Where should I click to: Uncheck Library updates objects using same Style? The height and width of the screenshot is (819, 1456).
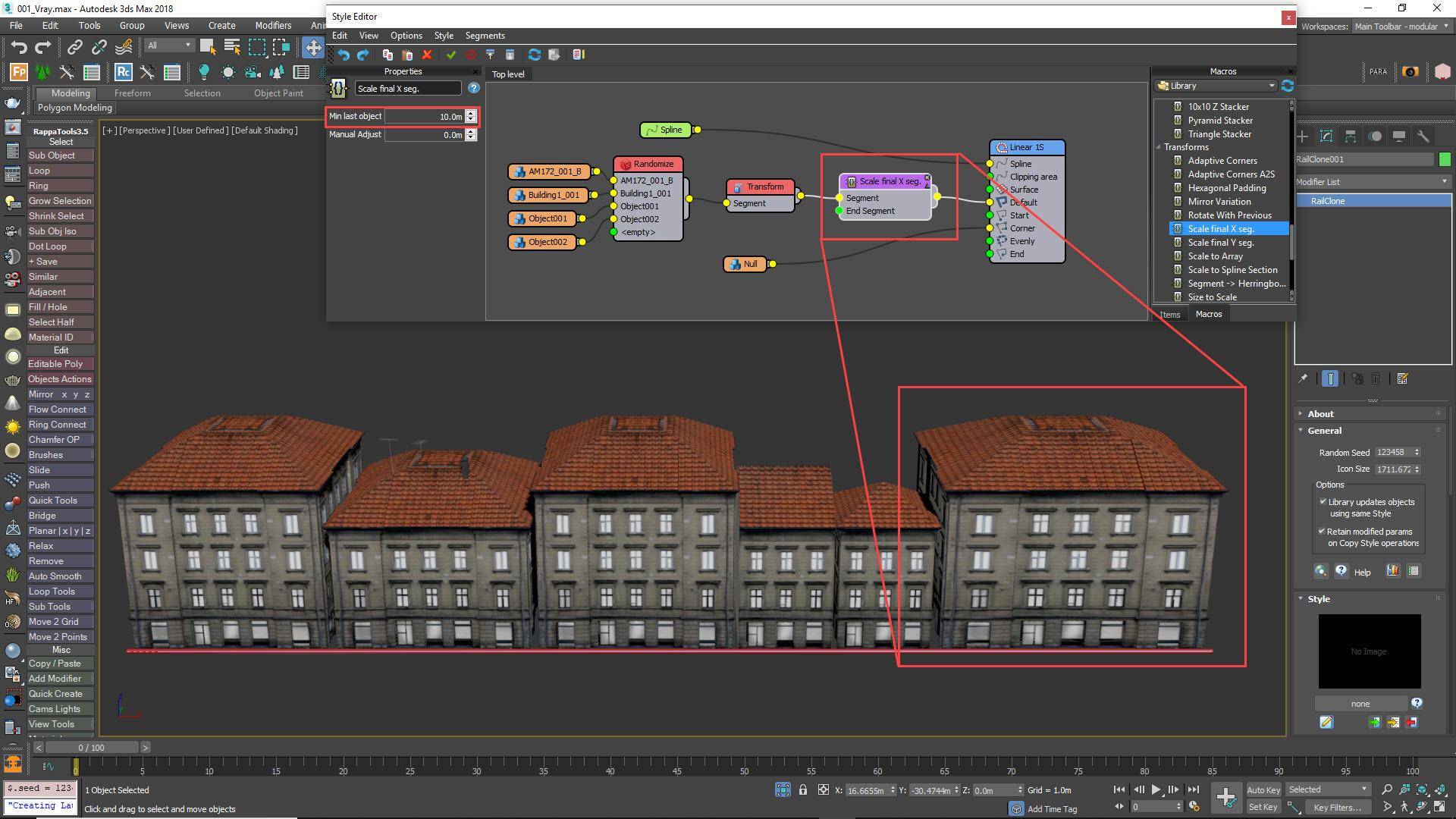point(1323,501)
